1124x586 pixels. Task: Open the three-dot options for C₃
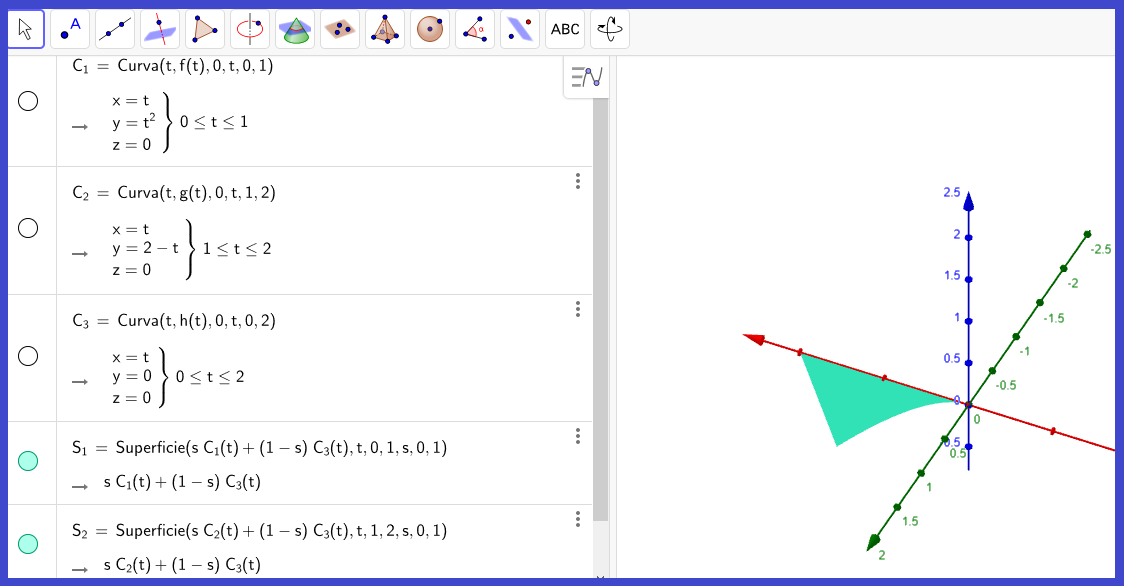[x=578, y=309]
